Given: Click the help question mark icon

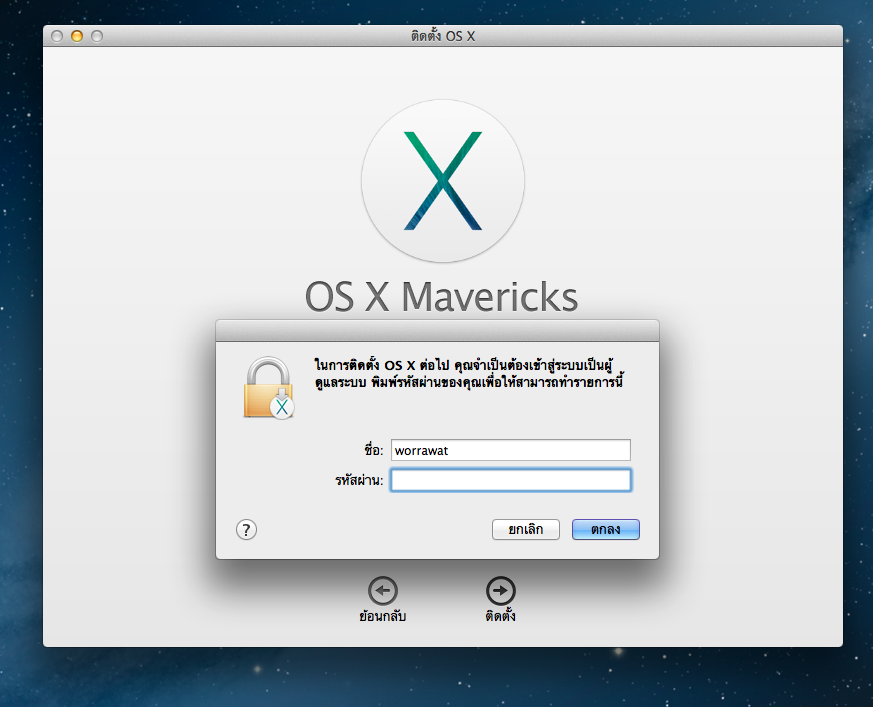Looking at the screenshot, I should click(x=246, y=529).
